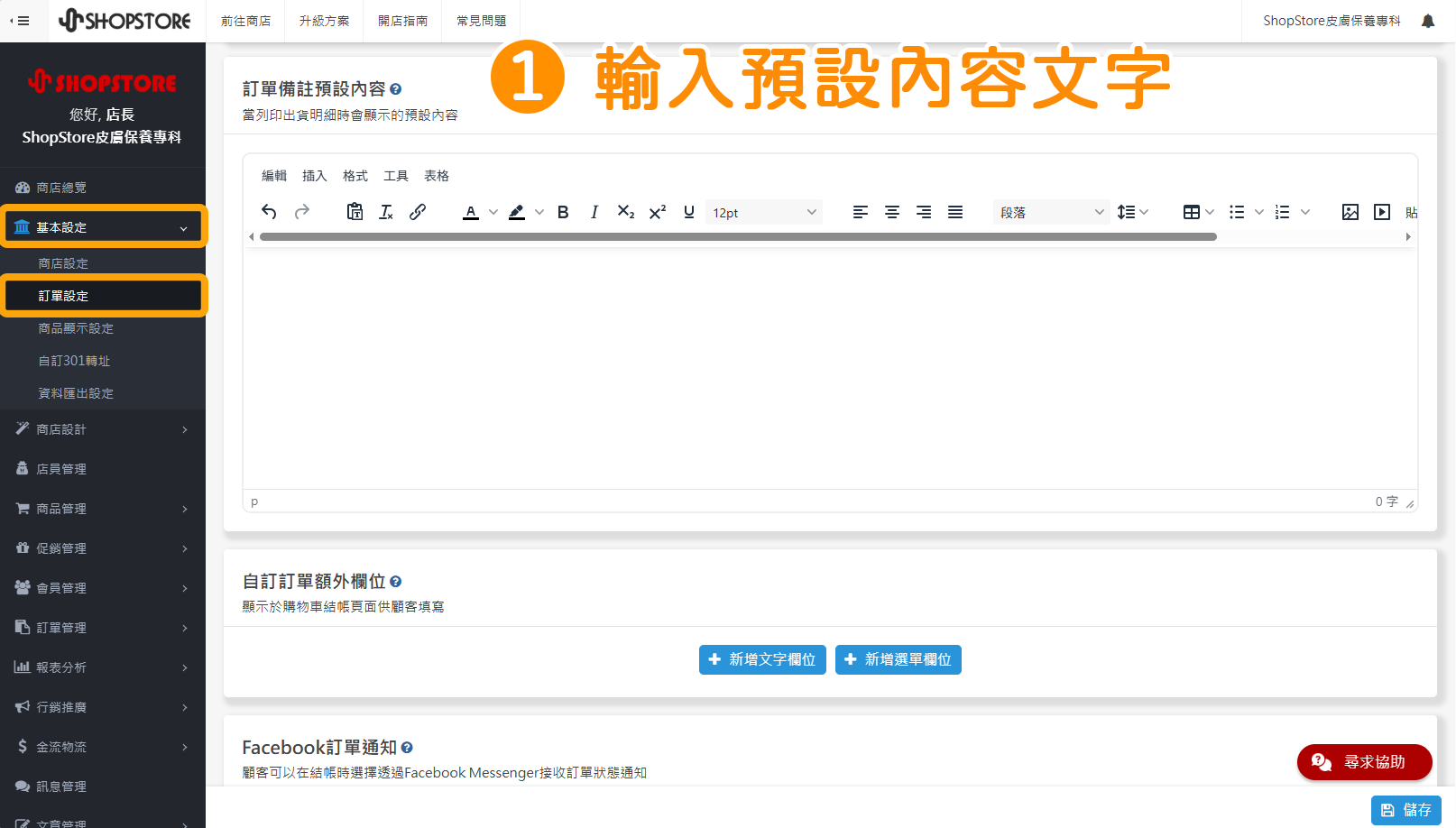The height and width of the screenshot is (828, 1456).
Task: Align text left
Action: (861, 212)
